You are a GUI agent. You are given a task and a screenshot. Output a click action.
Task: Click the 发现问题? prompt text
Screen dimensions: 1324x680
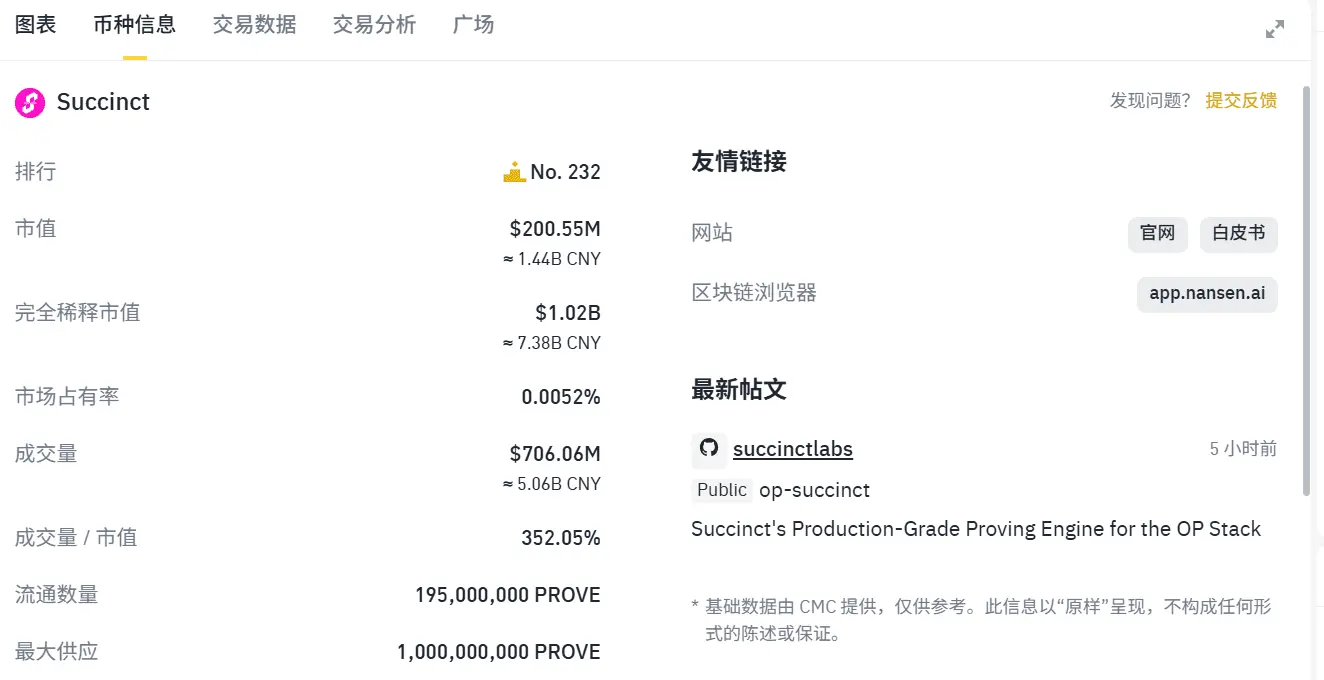pyautogui.click(x=1150, y=100)
